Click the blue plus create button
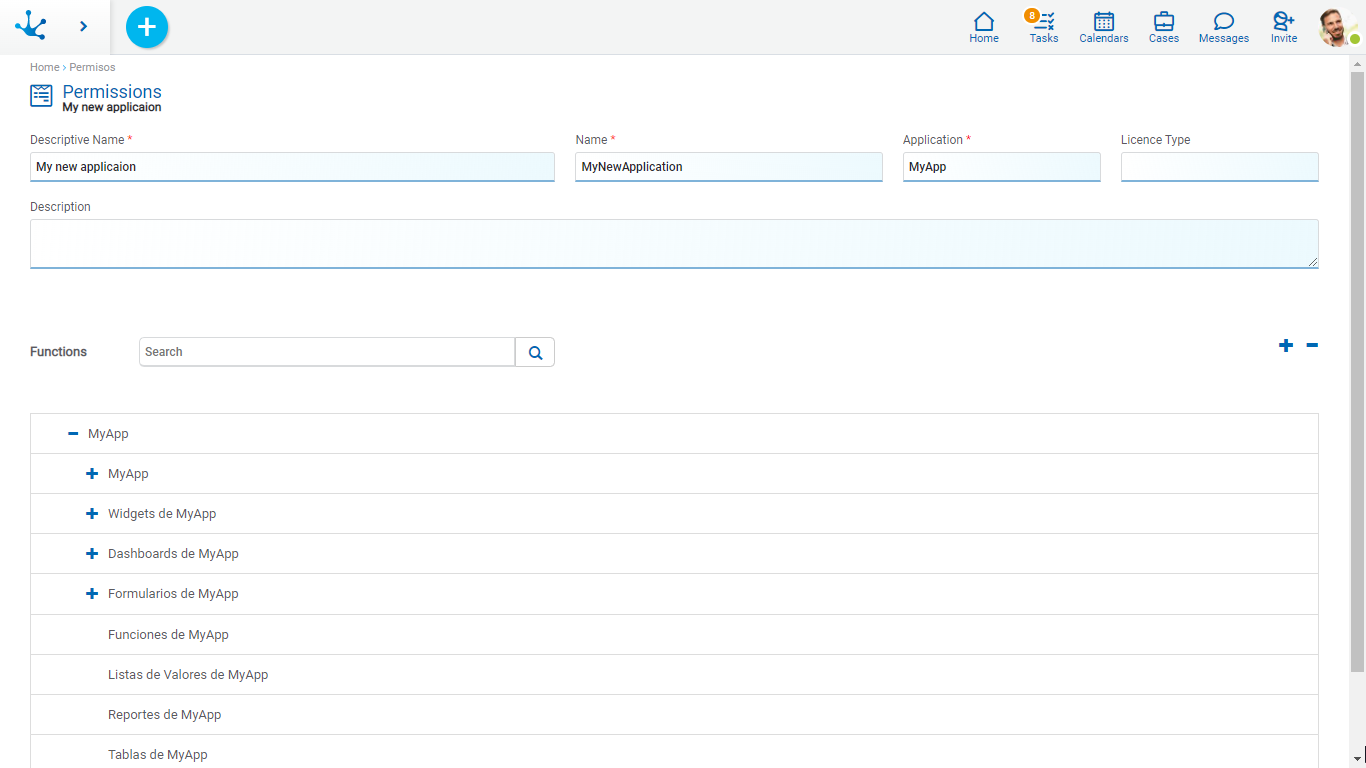The width and height of the screenshot is (1366, 768). [147, 27]
